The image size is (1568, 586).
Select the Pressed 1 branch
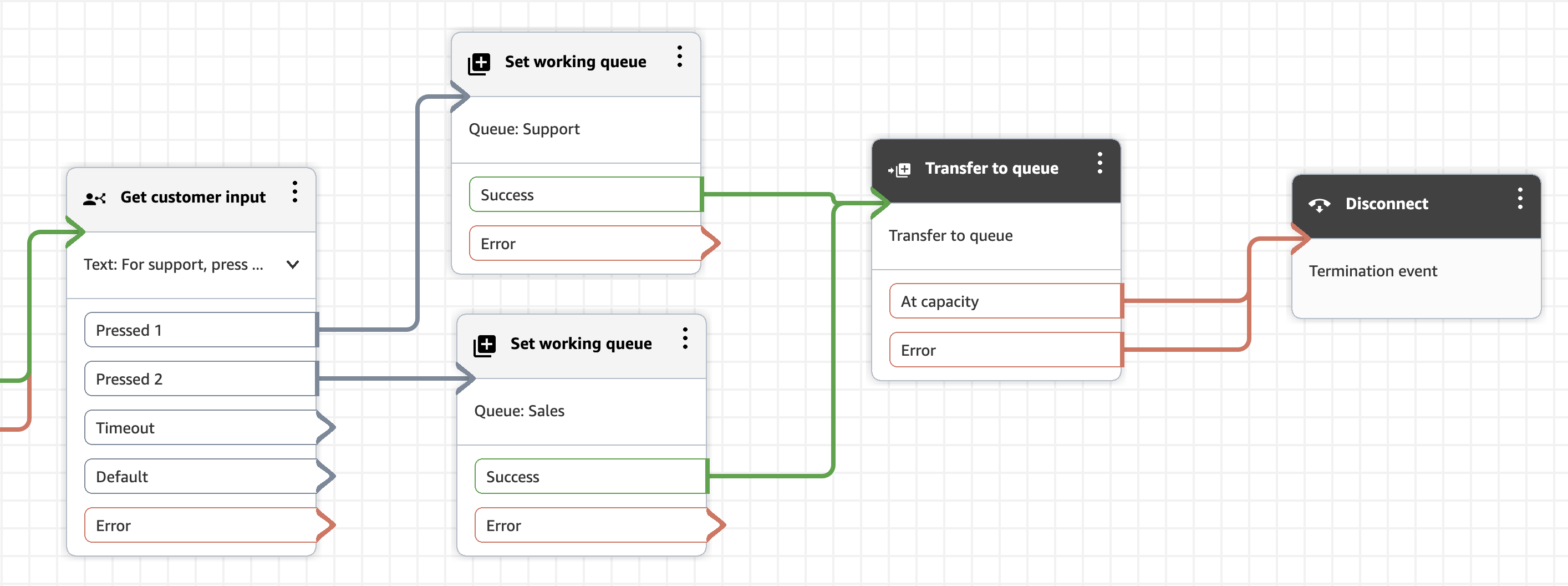click(200, 330)
